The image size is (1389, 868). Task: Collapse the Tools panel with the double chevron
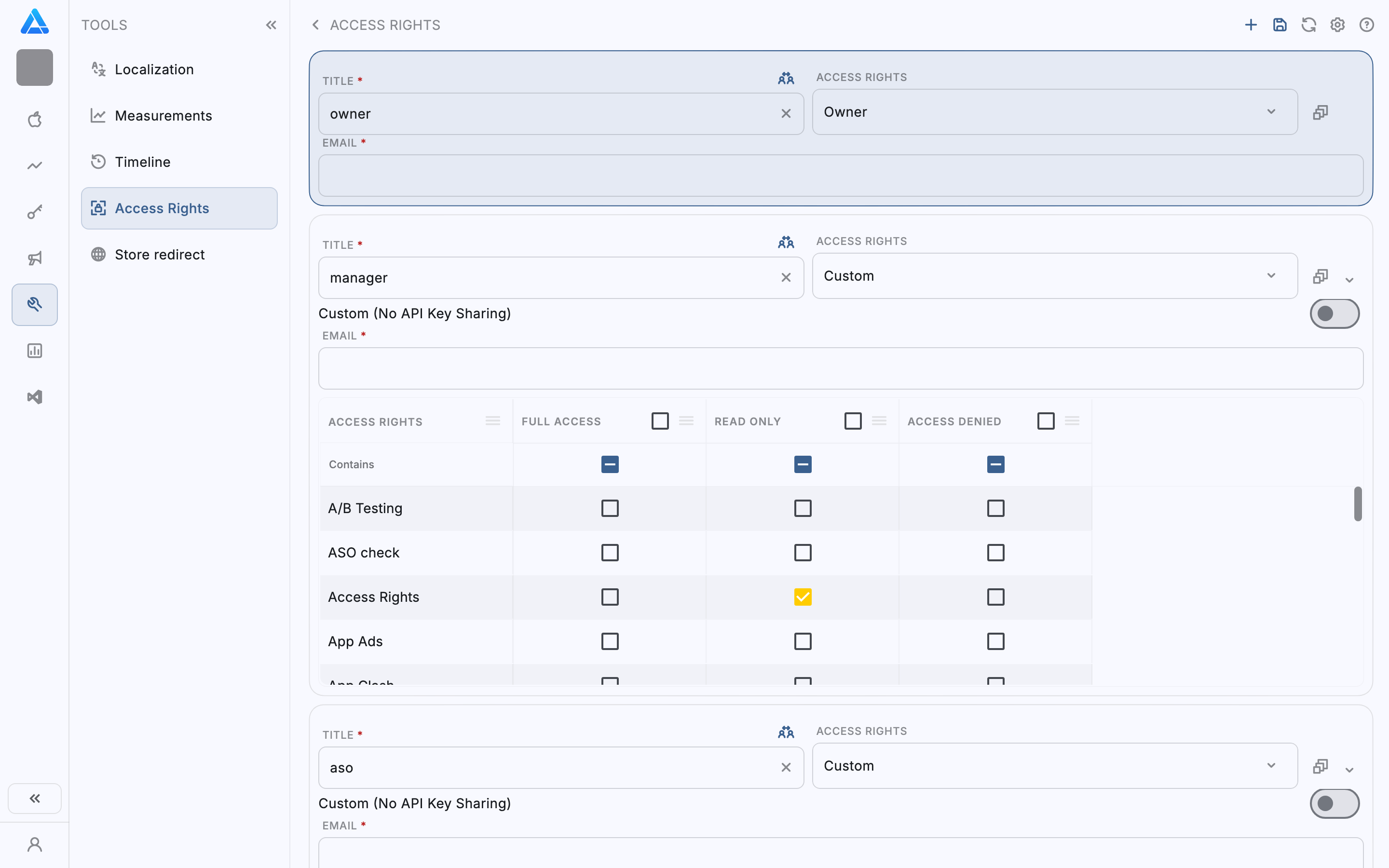point(271,25)
